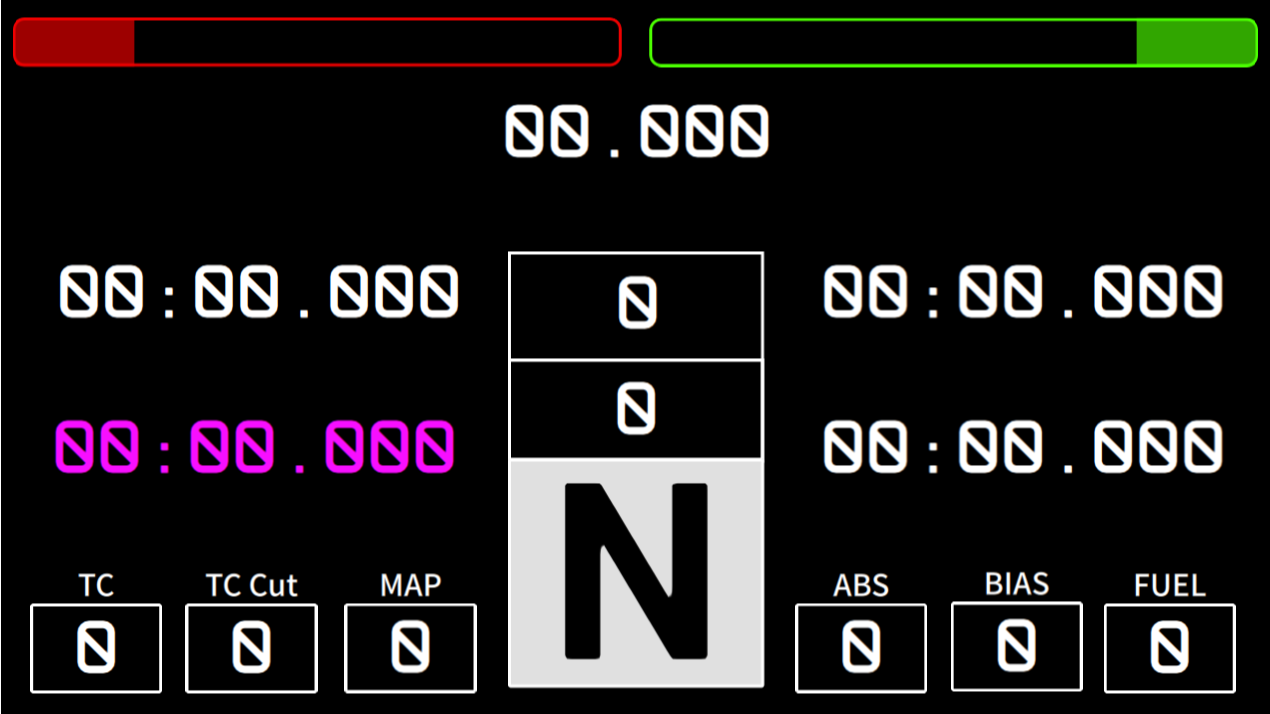Click the MAP value box

410,648
